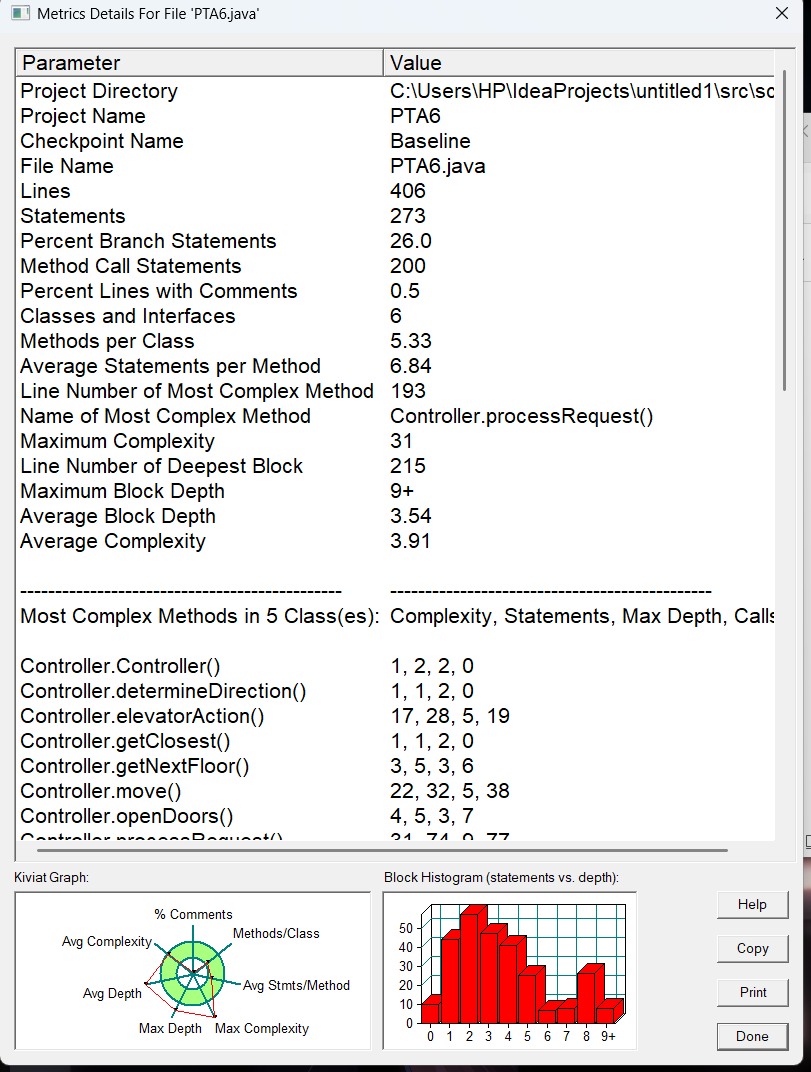The image size is (811, 1072).
Task: Click the 9+ maximum depth value
Action: pos(401,491)
